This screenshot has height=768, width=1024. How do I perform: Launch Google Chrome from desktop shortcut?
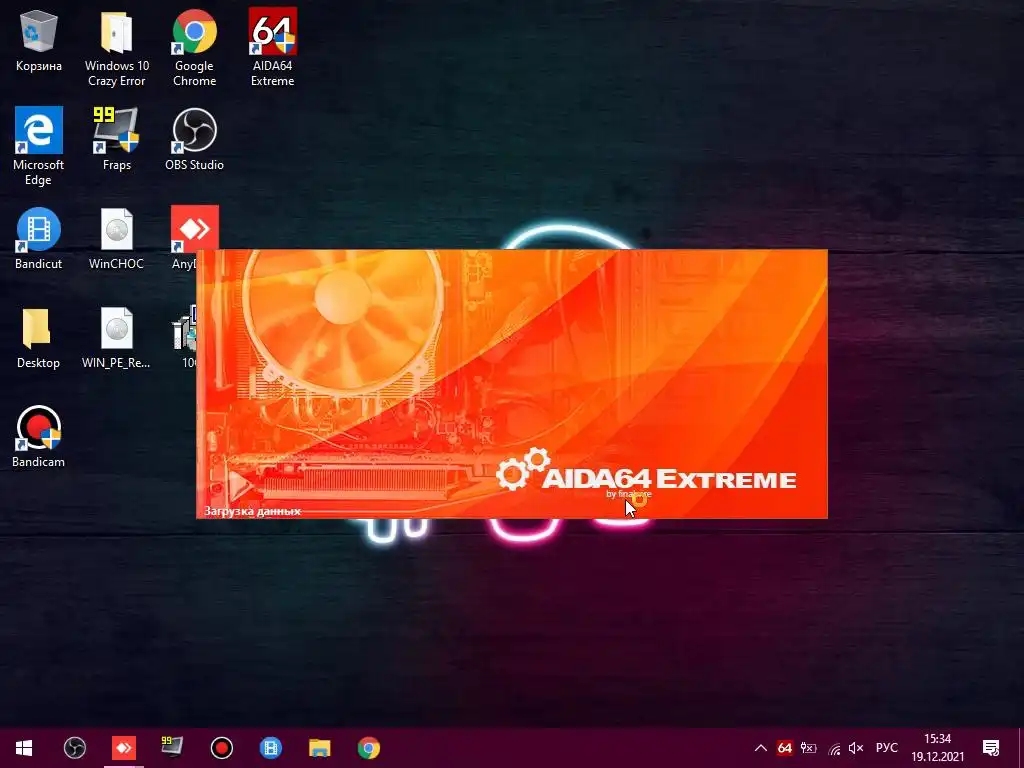195,48
